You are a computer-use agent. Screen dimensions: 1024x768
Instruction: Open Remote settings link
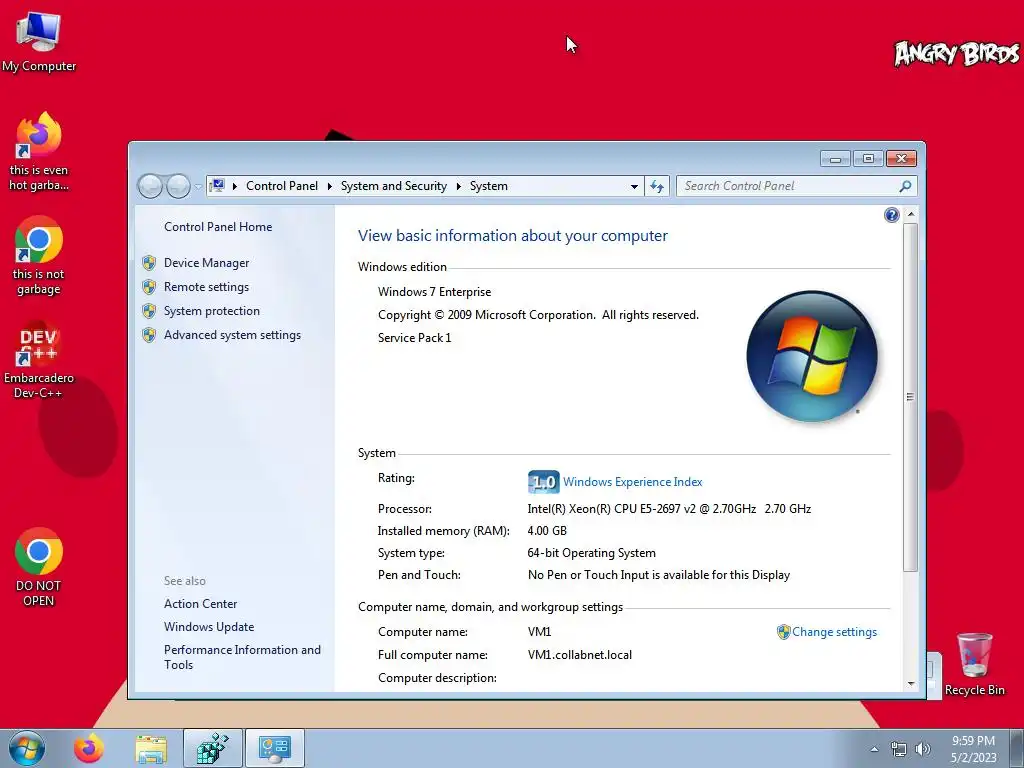206,287
